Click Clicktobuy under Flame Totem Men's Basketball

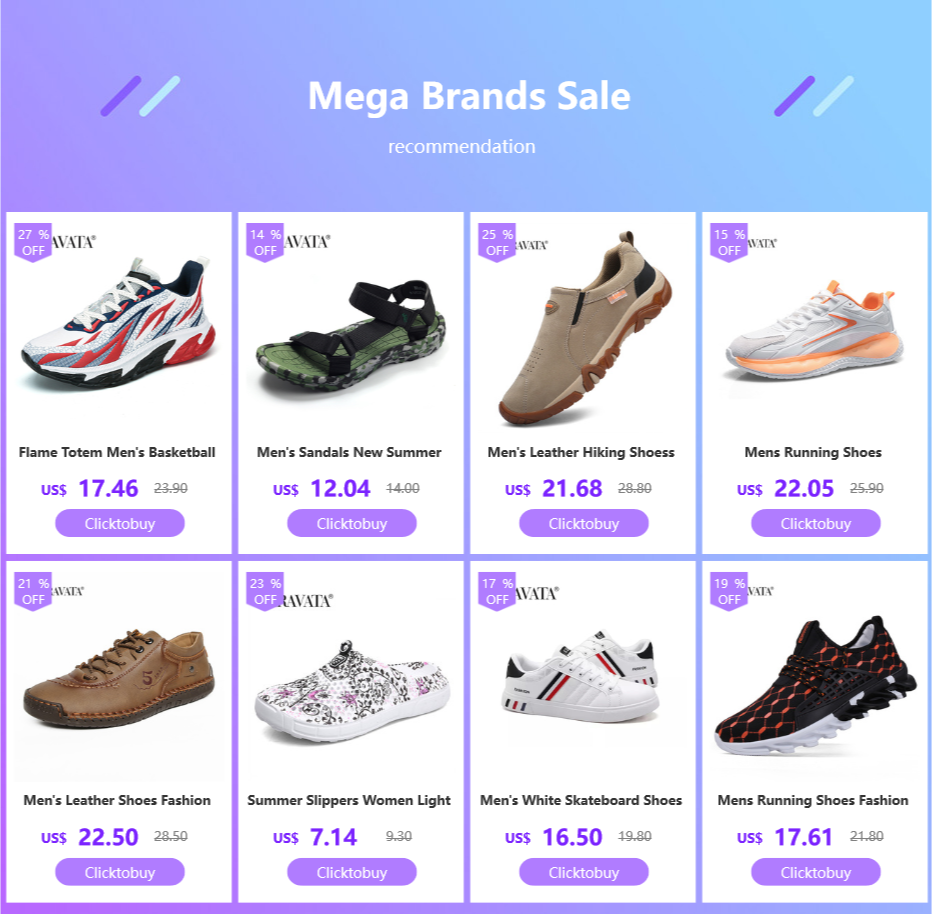tap(119, 523)
